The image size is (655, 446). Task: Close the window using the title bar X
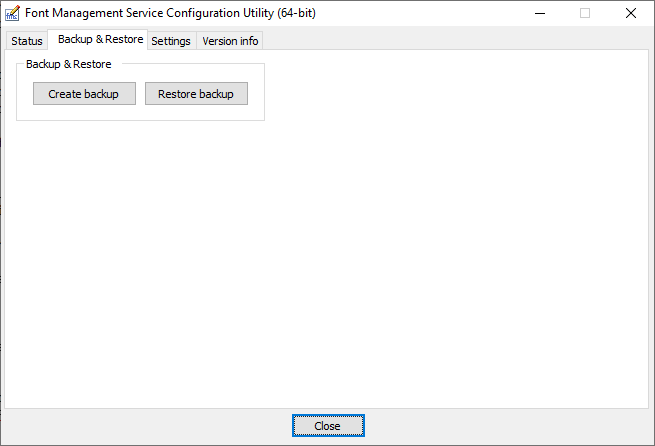point(631,14)
